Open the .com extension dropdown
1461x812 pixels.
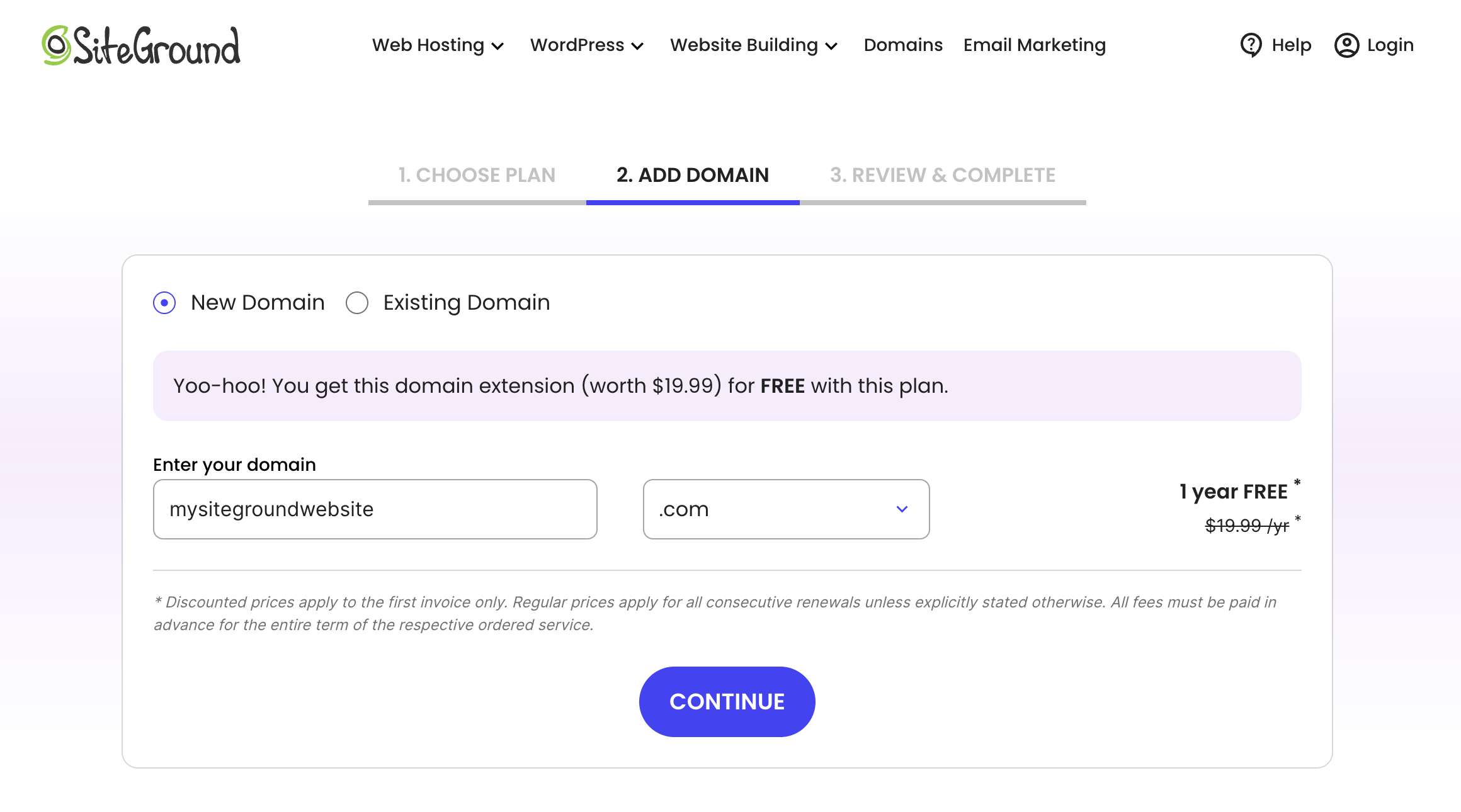pyautogui.click(x=785, y=509)
